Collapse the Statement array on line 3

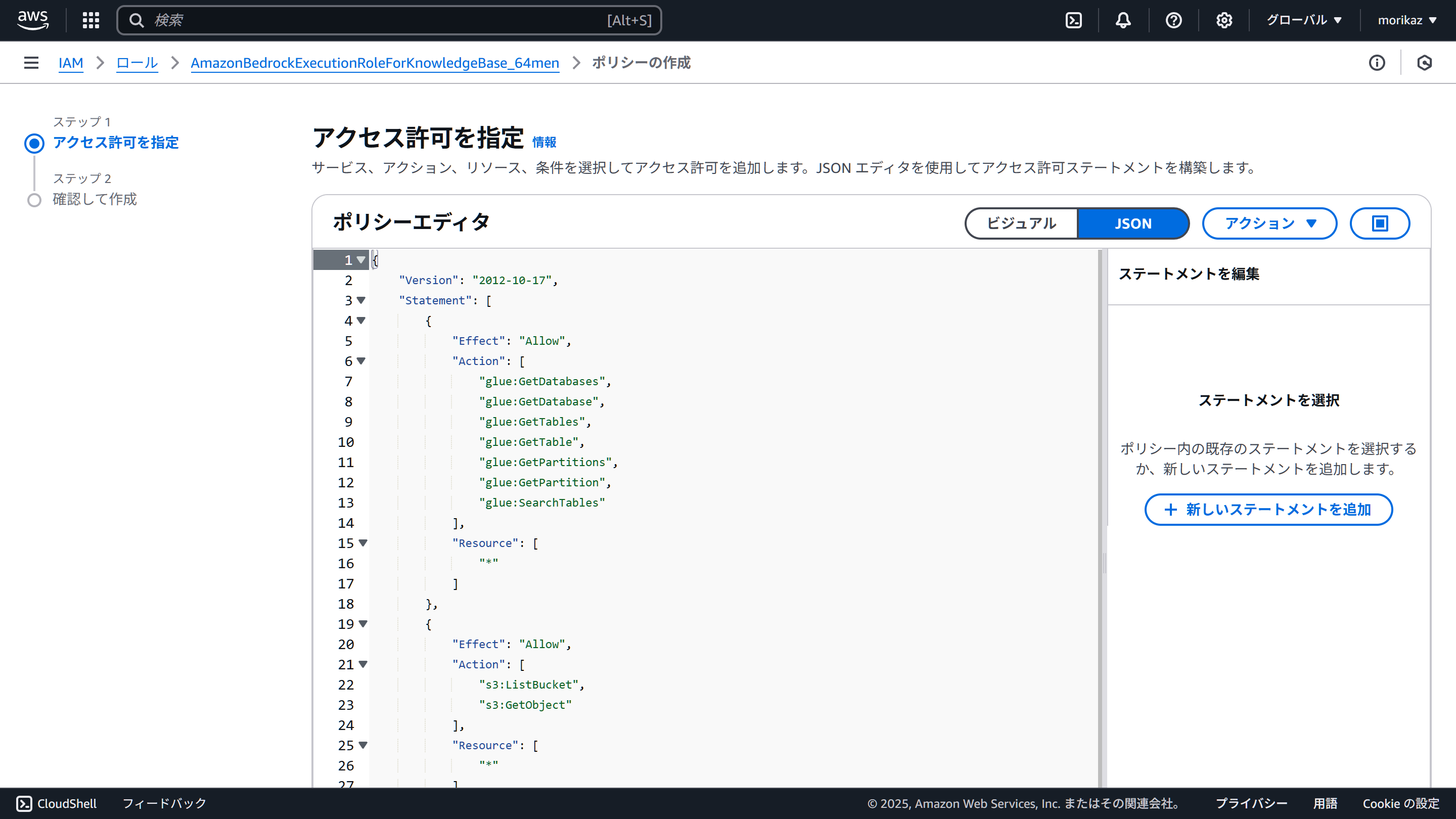361,300
